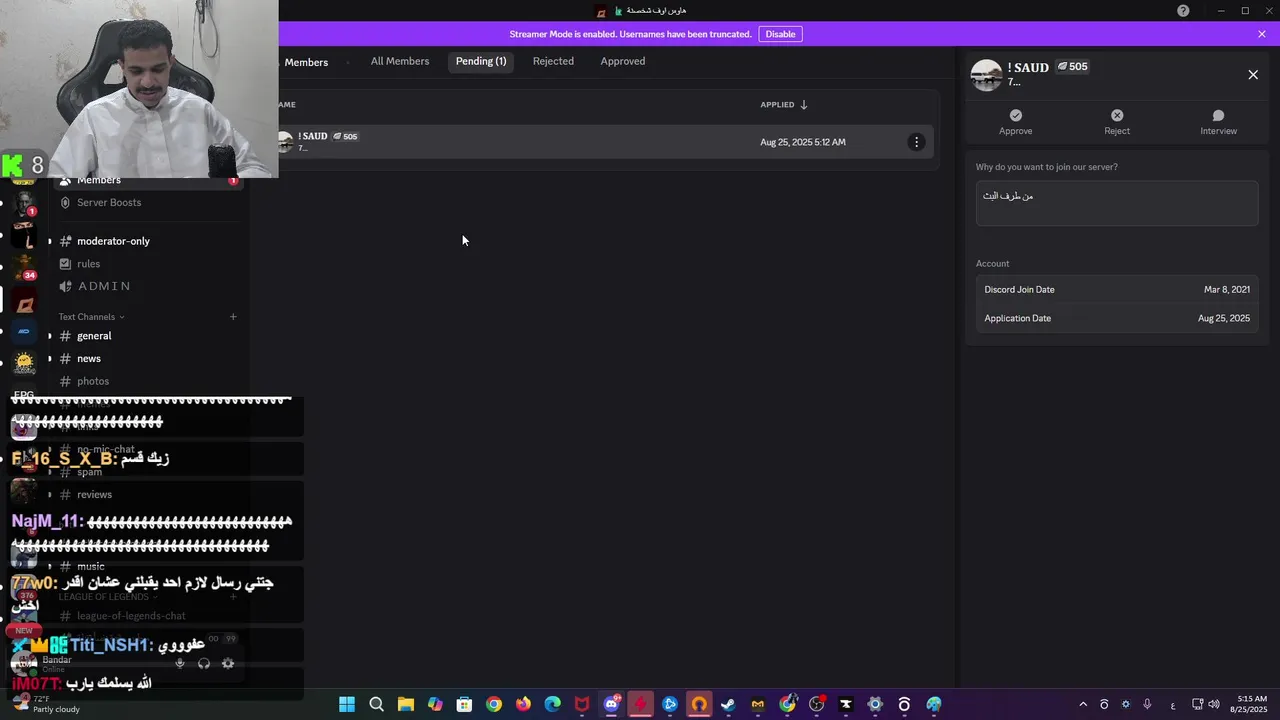Launch Microsoft Edge from the taskbar
This screenshot has height=720, width=1280.
pyautogui.click(x=552, y=704)
